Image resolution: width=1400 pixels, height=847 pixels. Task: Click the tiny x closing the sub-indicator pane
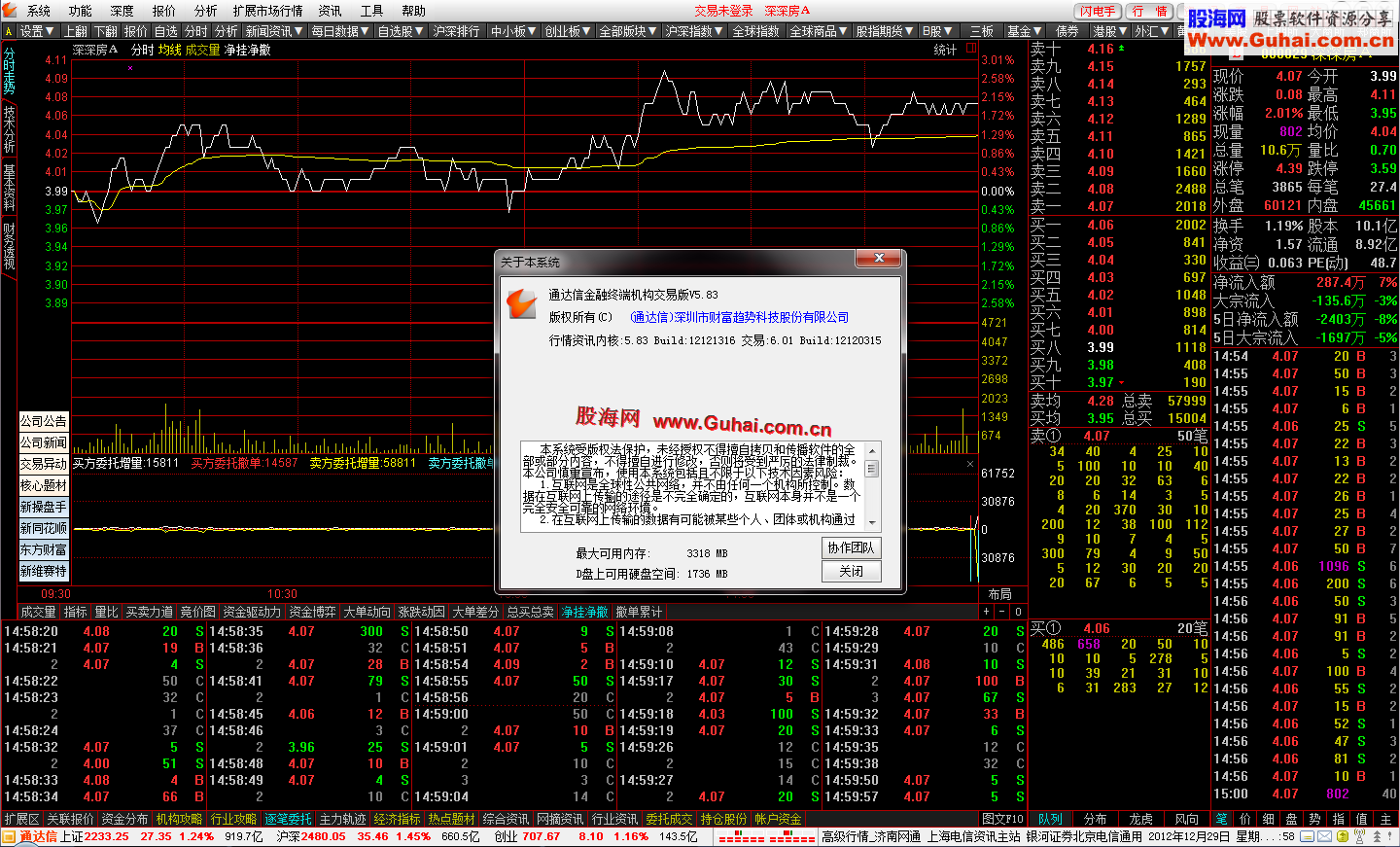click(970, 464)
